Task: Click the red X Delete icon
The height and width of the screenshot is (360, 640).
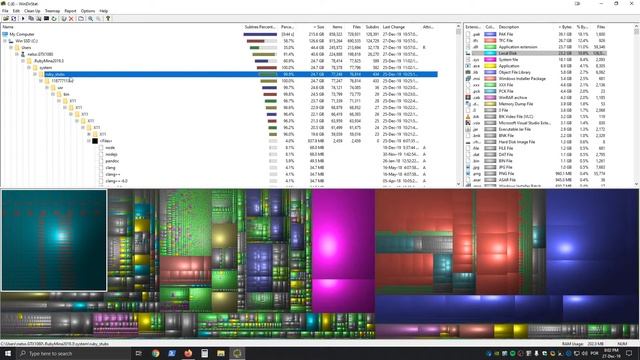Action: click(x=71, y=18)
